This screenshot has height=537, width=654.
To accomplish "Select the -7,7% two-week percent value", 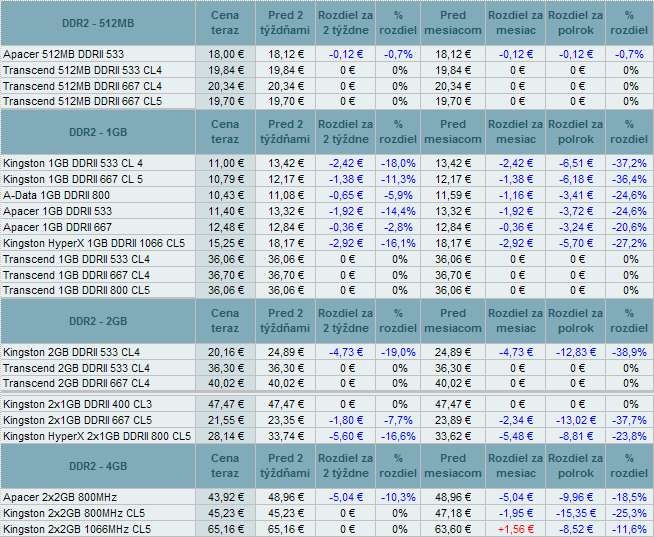I will click(398, 420).
